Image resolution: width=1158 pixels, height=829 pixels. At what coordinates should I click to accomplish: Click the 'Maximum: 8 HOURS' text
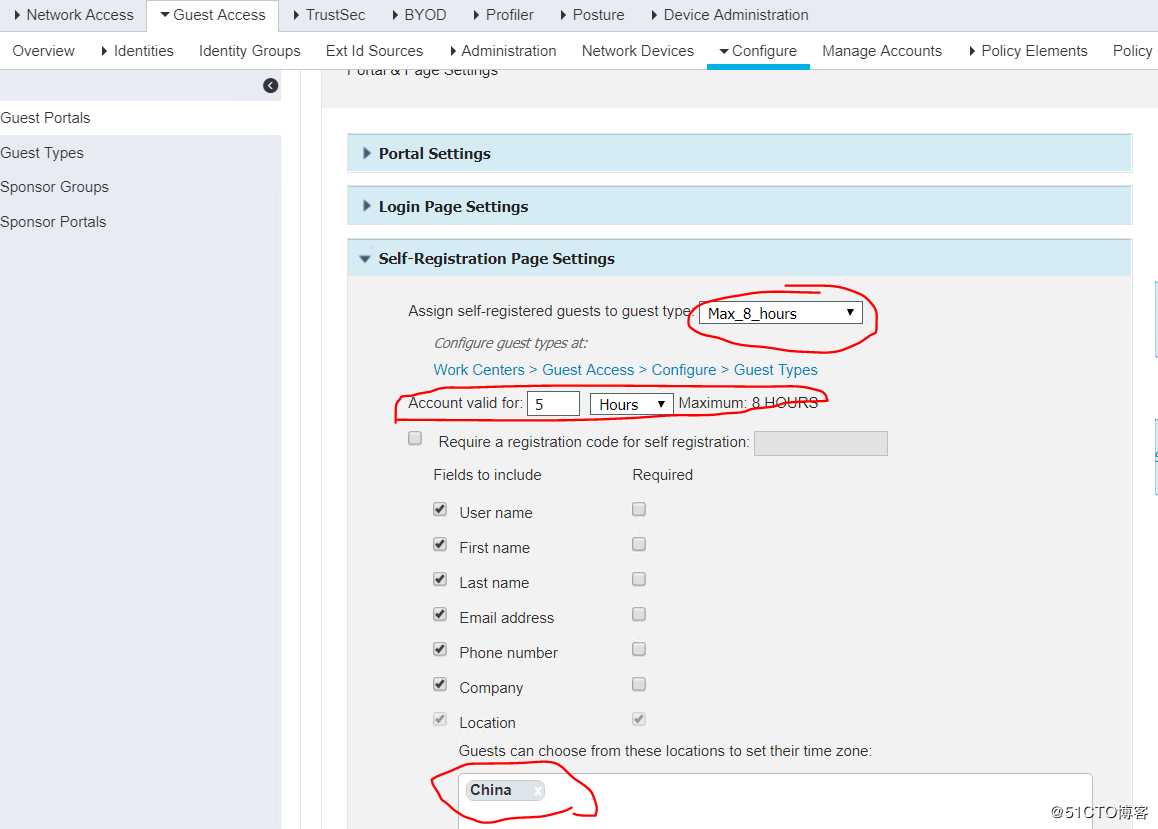click(x=748, y=403)
